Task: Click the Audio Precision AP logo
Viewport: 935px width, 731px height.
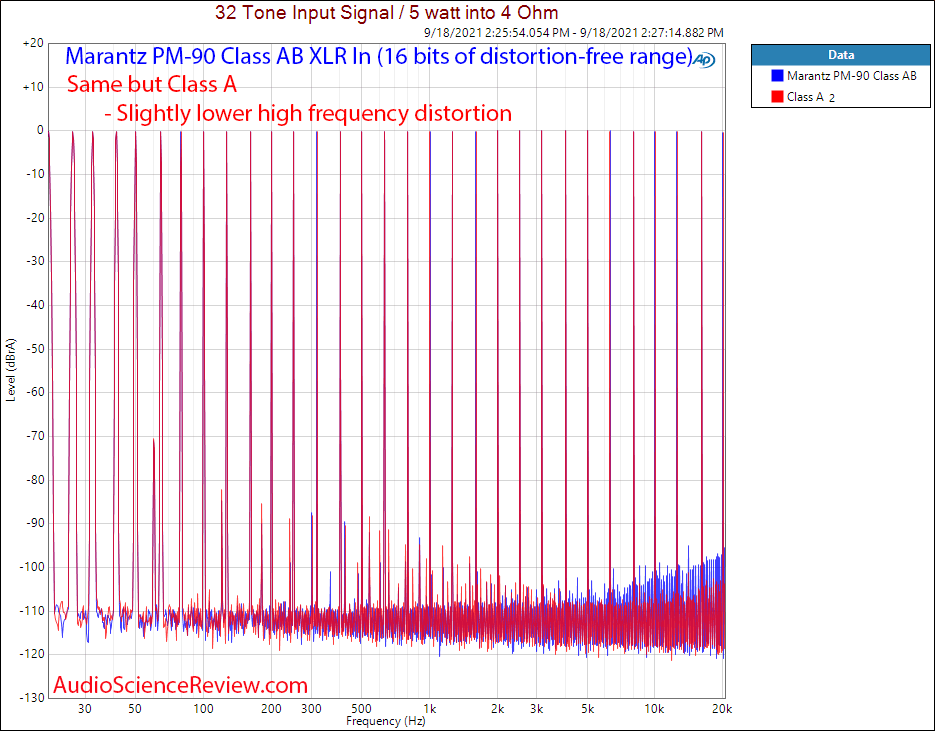Action: pyautogui.click(x=704, y=60)
